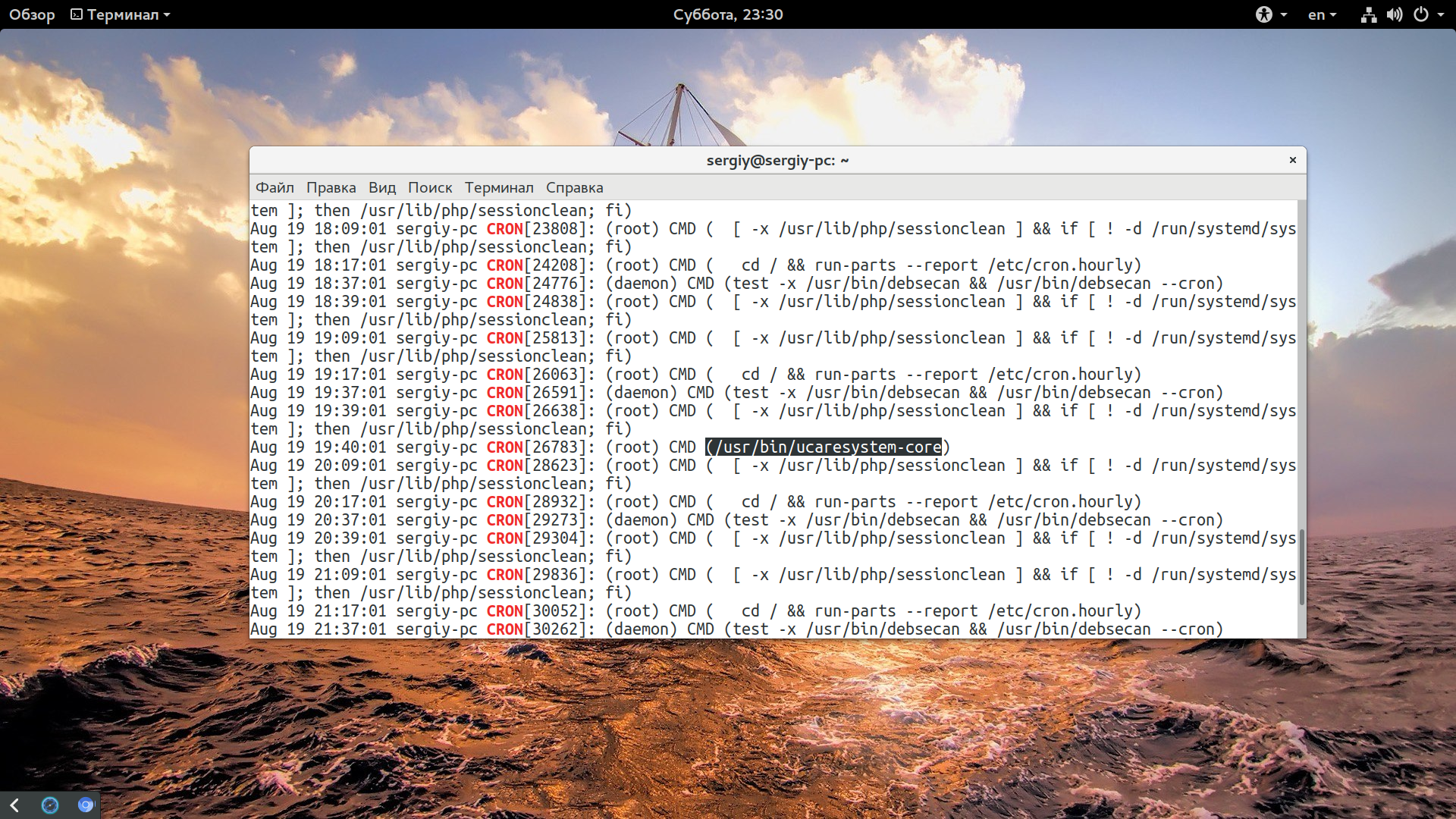Click the terminal vertical scrollbar handle
This screenshot has height=819, width=1456.
pos(1301,566)
